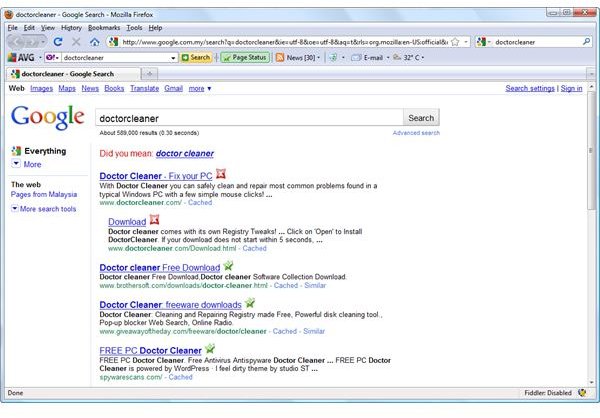The image size is (600, 418).
Task: Open Doctor cleaner Free Download result
Action: coord(160,268)
